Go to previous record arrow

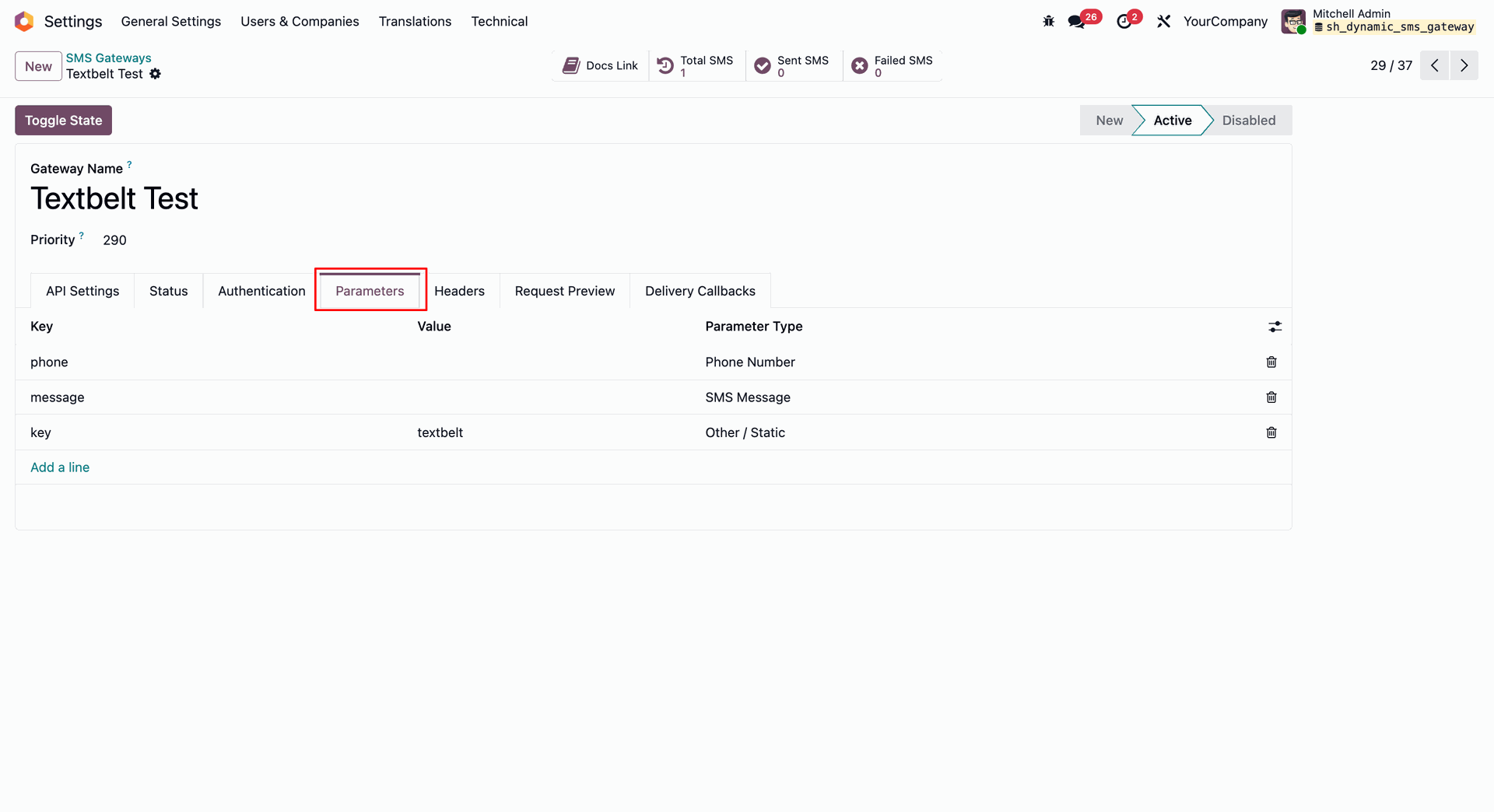pyautogui.click(x=1435, y=65)
